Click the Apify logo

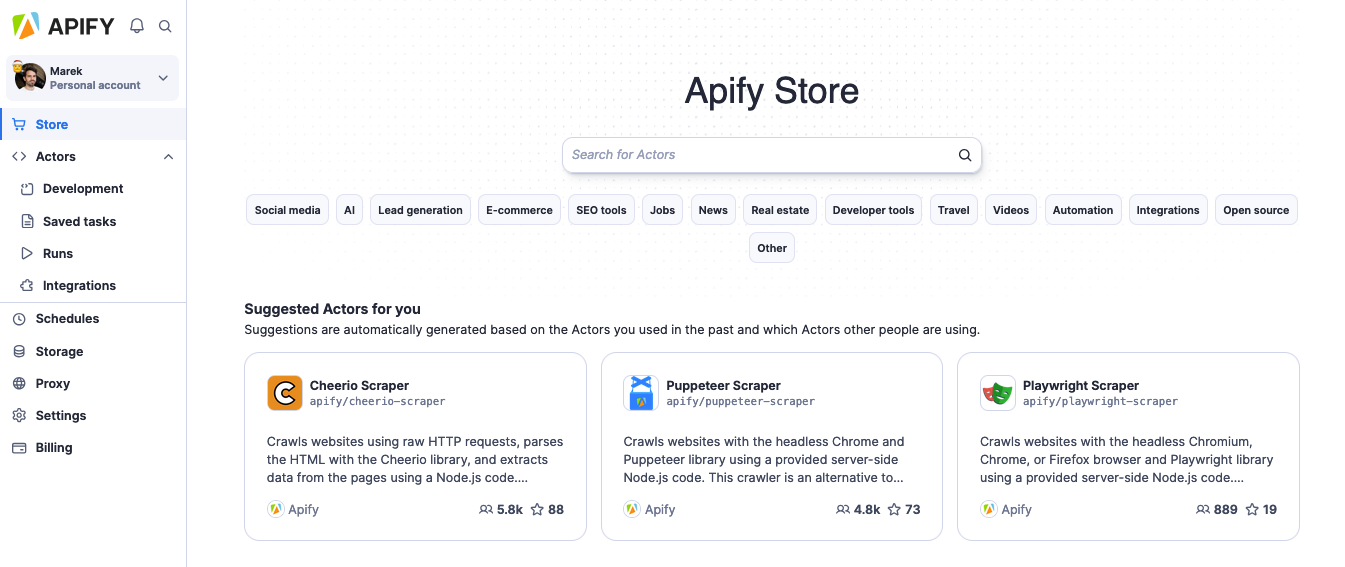(63, 26)
